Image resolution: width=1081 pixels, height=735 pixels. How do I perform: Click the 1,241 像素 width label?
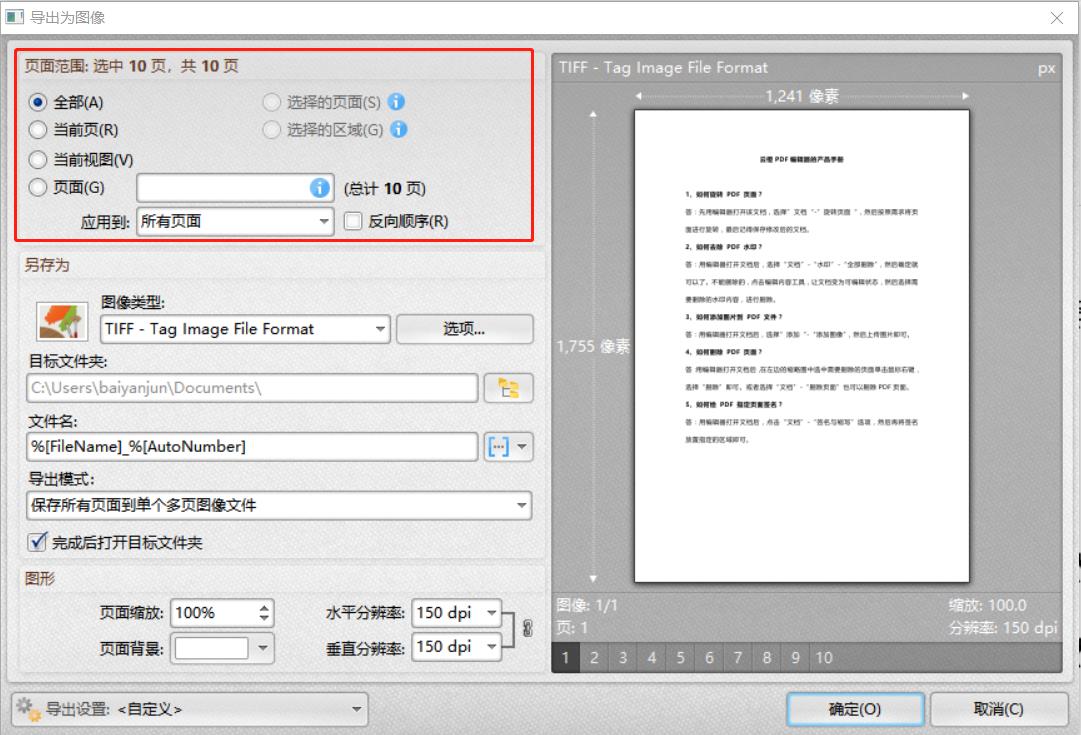802,96
